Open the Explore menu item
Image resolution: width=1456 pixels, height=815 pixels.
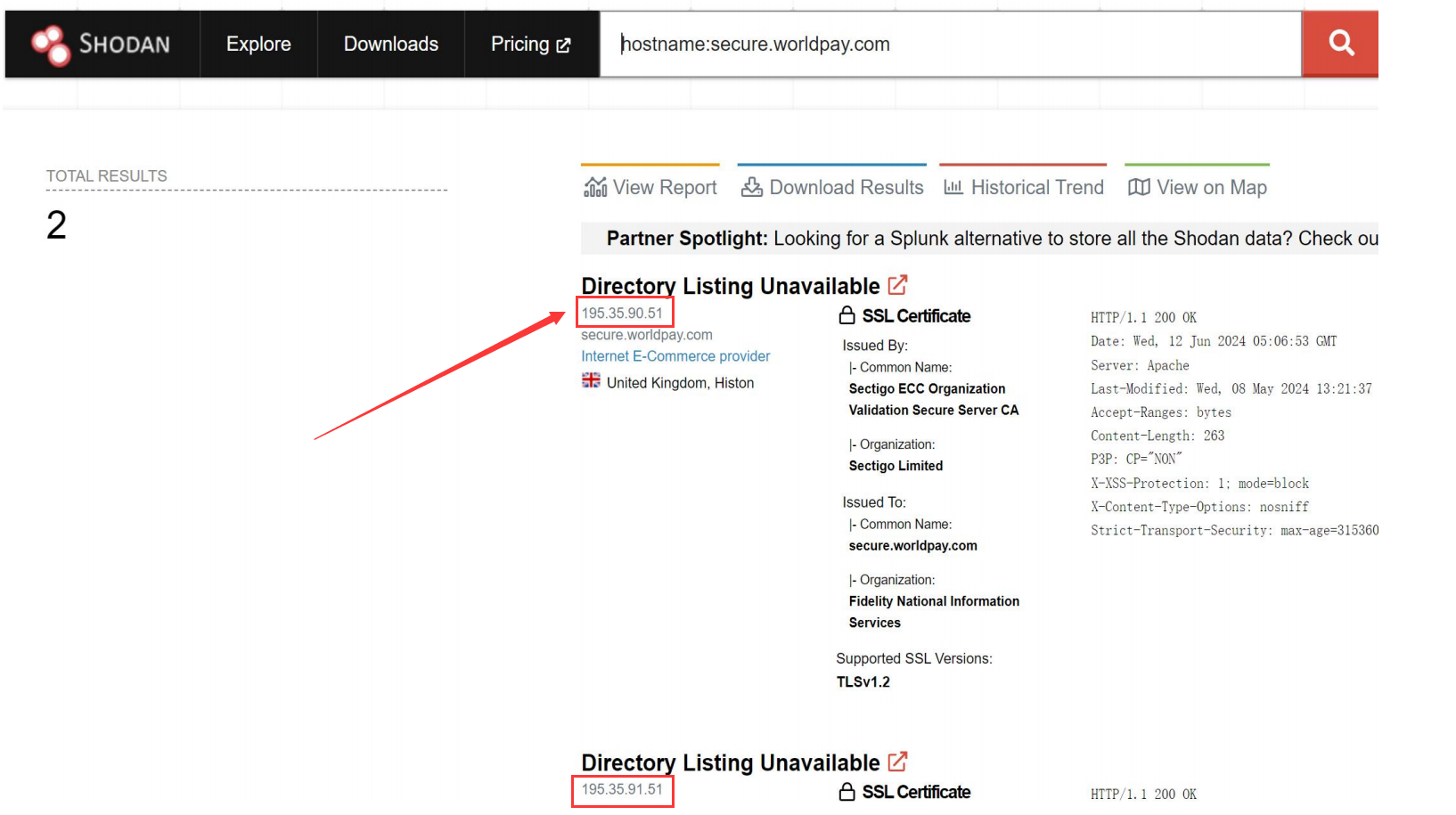pyautogui.click(x=258, y=45)
